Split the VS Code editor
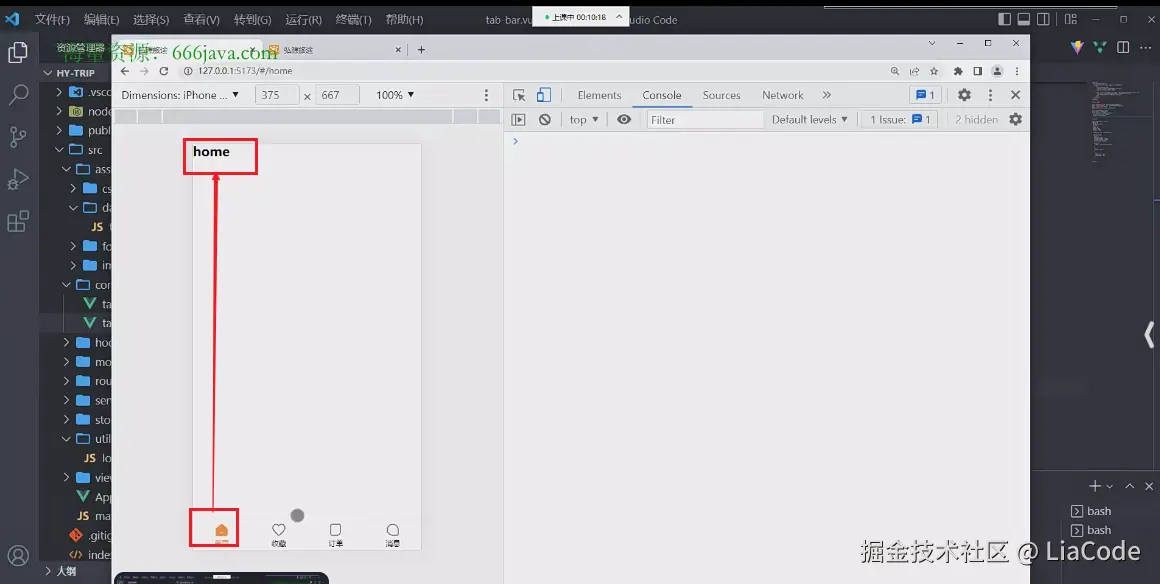Viewport: 1160px width, 584px height. [1123, 47]
